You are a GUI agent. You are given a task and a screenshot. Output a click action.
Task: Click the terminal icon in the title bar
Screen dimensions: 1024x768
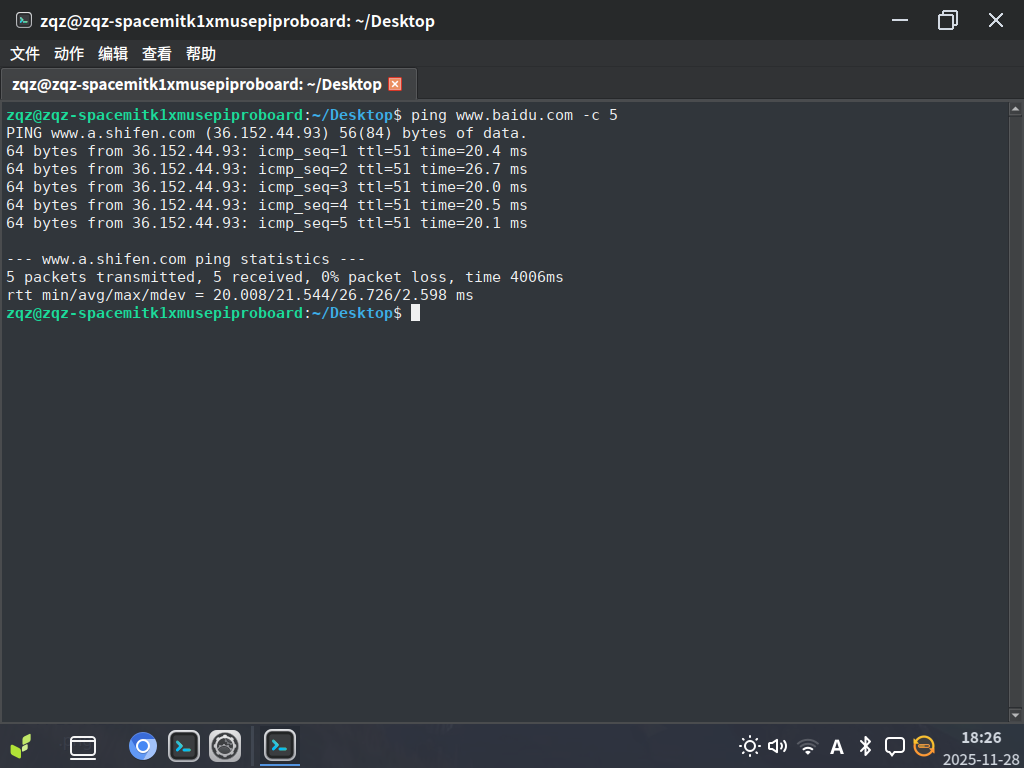(24, 20)
